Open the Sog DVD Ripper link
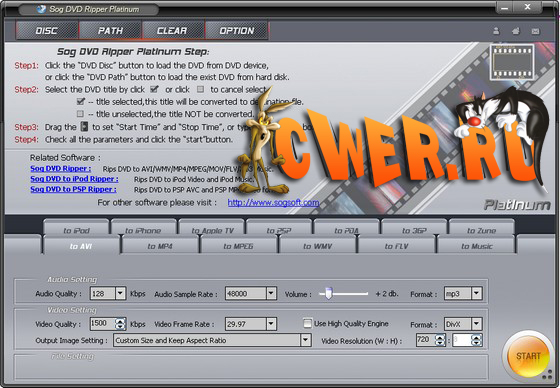This screenshot has width=560, height=388. (x=60, y=168)
